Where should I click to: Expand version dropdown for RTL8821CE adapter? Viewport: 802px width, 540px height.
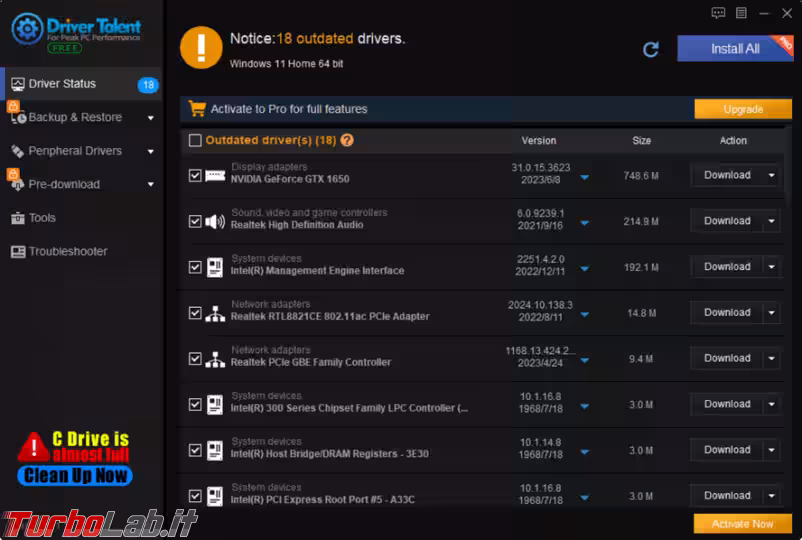click(x=585, y=314)
